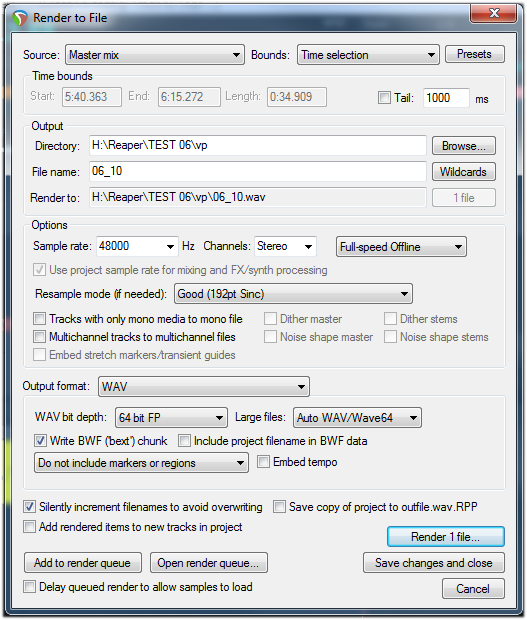Enable Add rendered items to new tracks
Image resolution: width=527 pixels, height=620 pixels.
coord(29,527)
